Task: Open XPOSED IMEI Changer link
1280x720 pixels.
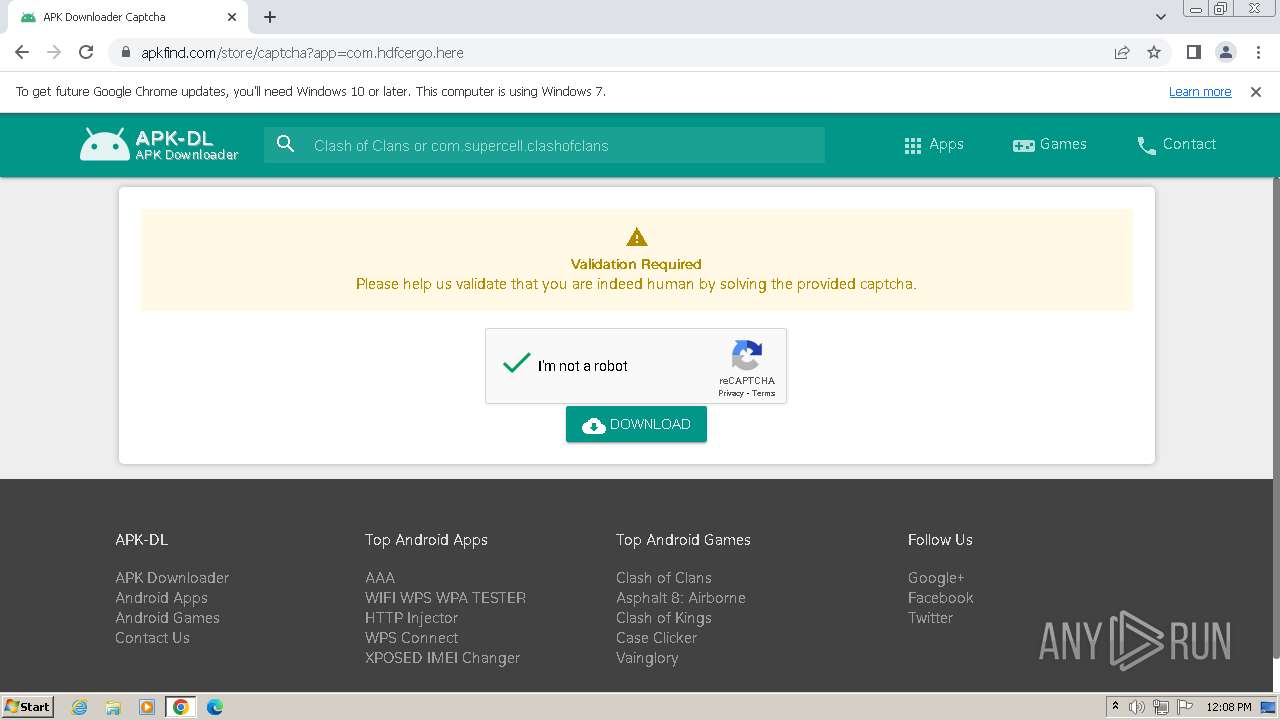Action: (442, 658)
